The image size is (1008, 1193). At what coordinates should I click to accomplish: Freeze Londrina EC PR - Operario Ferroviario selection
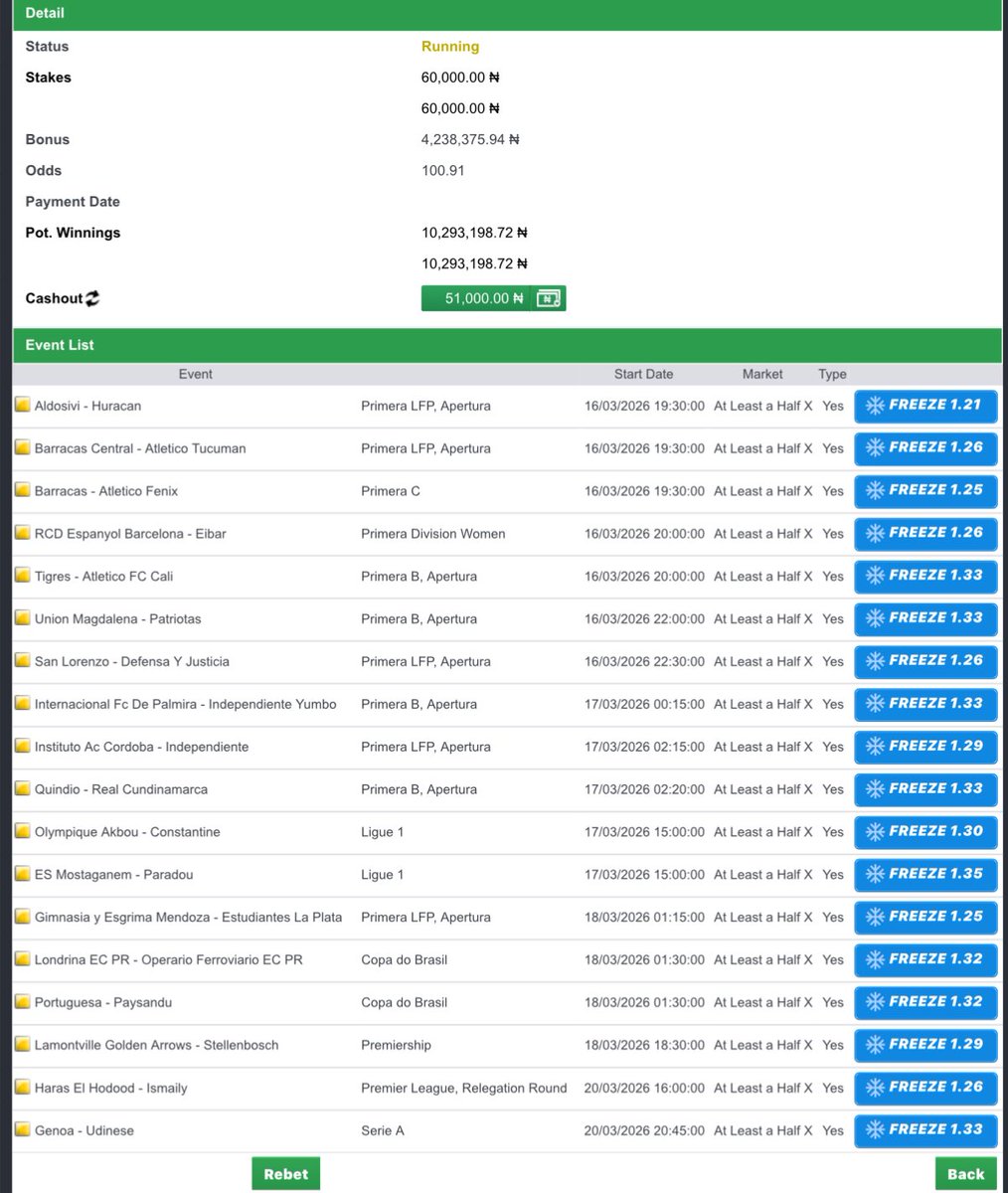point(925,959)
